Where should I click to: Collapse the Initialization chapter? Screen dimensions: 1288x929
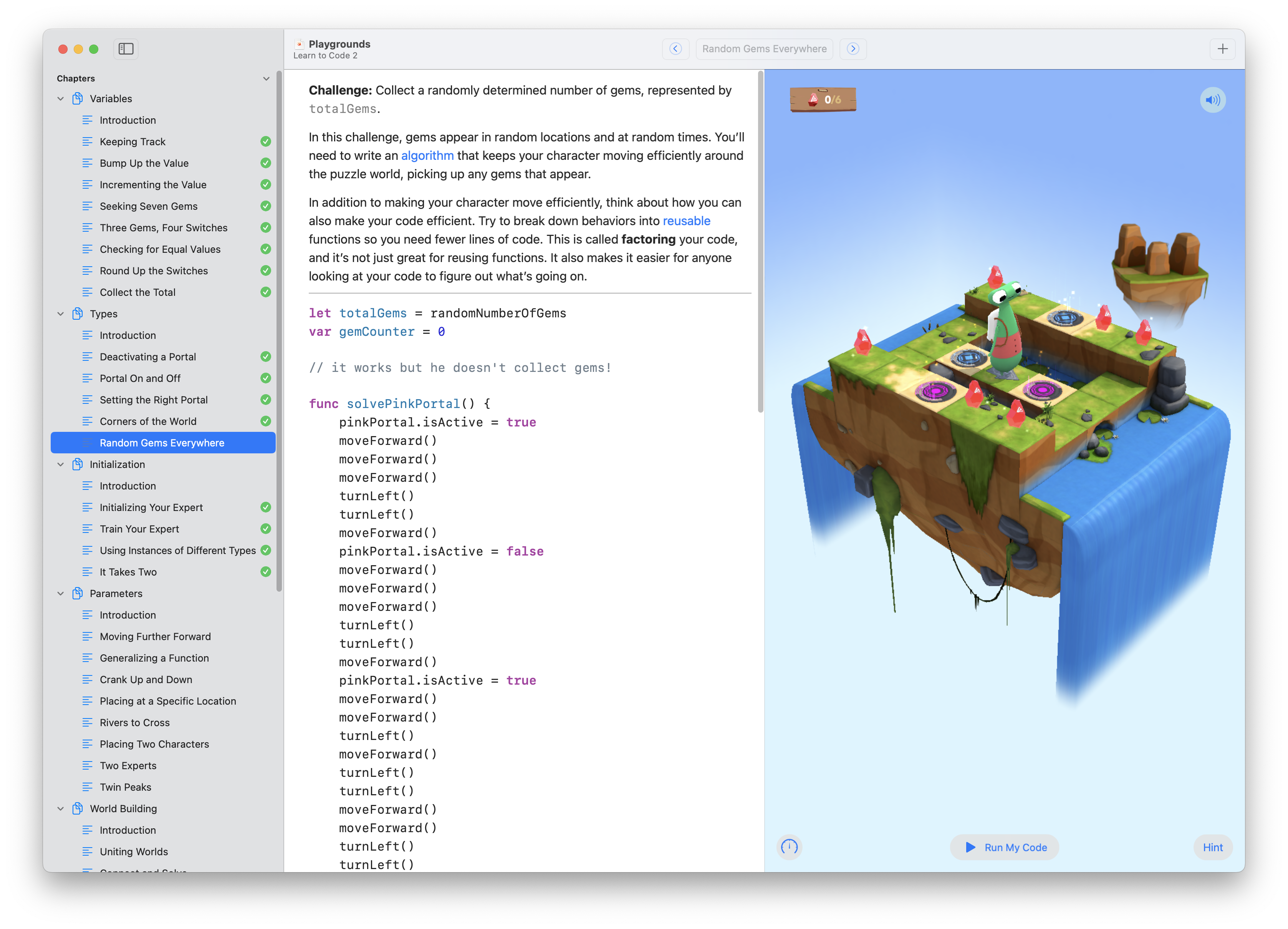[x=61, y=464]
